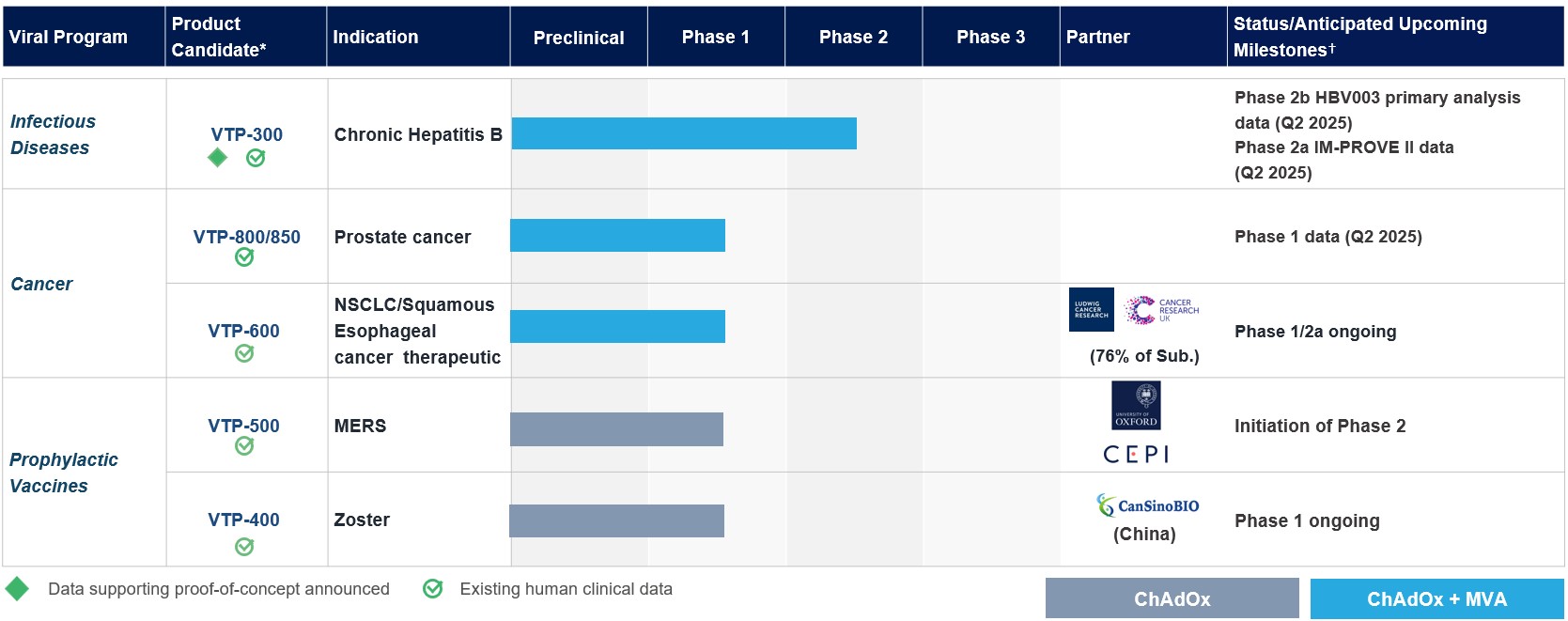Click the VTP-800/850 product candidate name
The width and height of the screenshot is (1568, 621).
247,237
